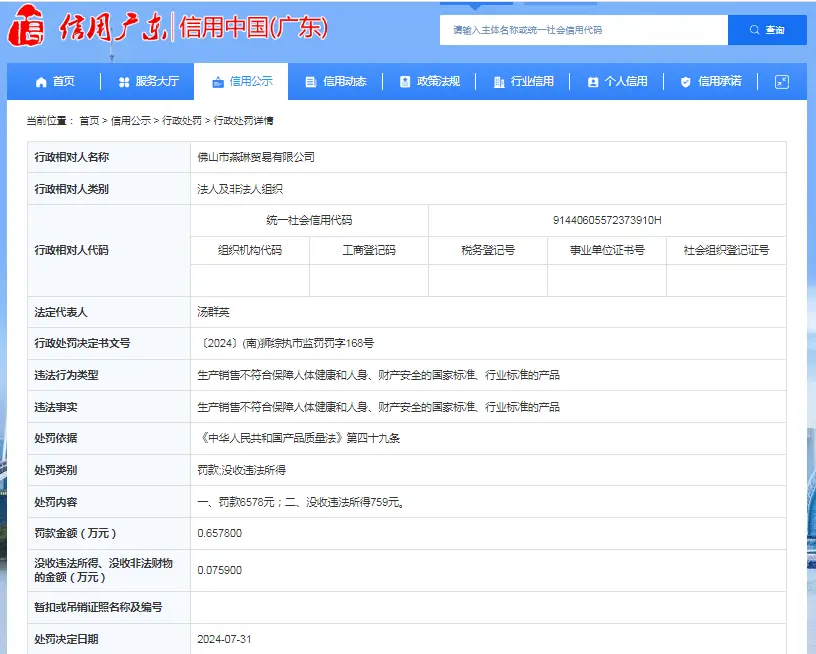Click the shield icon beside 信用承诺
The width and height of the screenshot is (816, 654).
[x=686, y=82]
